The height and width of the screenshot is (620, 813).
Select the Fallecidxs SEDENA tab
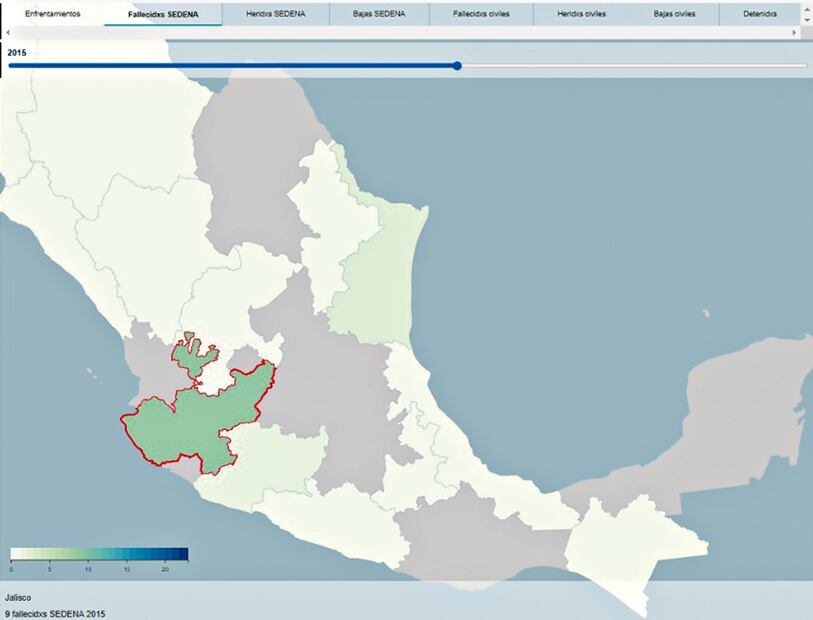click(x=163, y=14)
